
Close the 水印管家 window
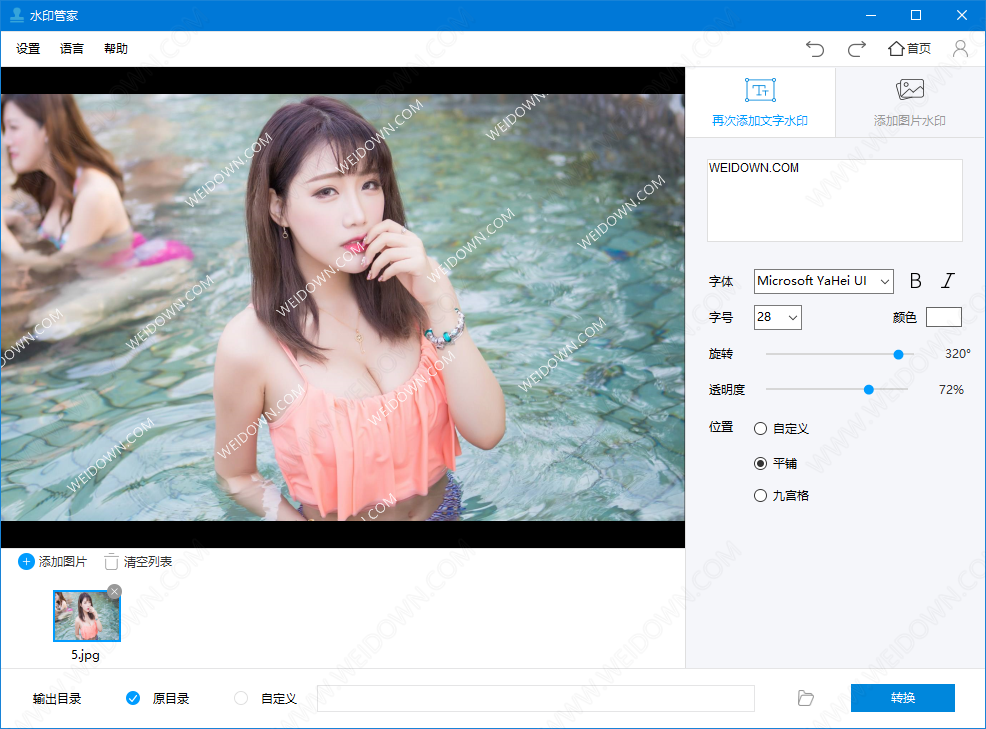coord(962,15)
